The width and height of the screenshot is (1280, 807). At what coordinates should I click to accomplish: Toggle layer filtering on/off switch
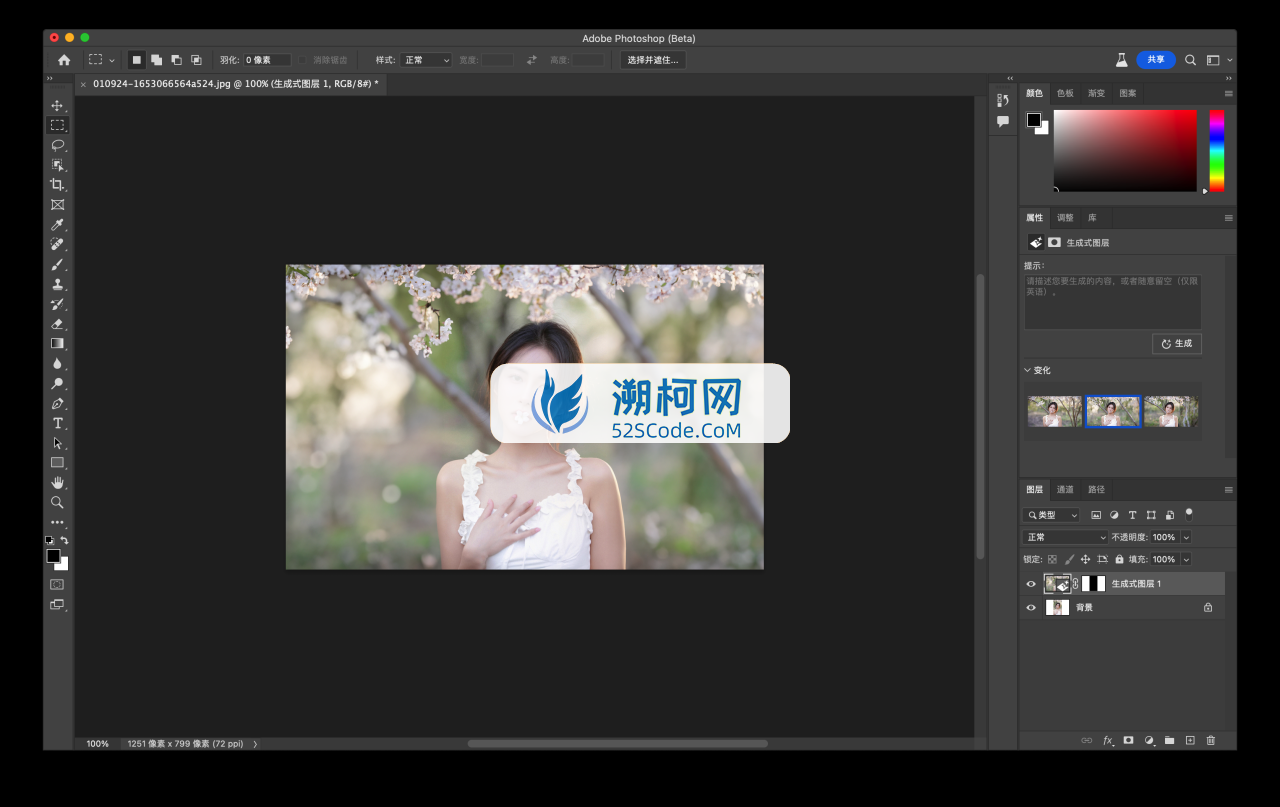click(x=1189, y=513)
